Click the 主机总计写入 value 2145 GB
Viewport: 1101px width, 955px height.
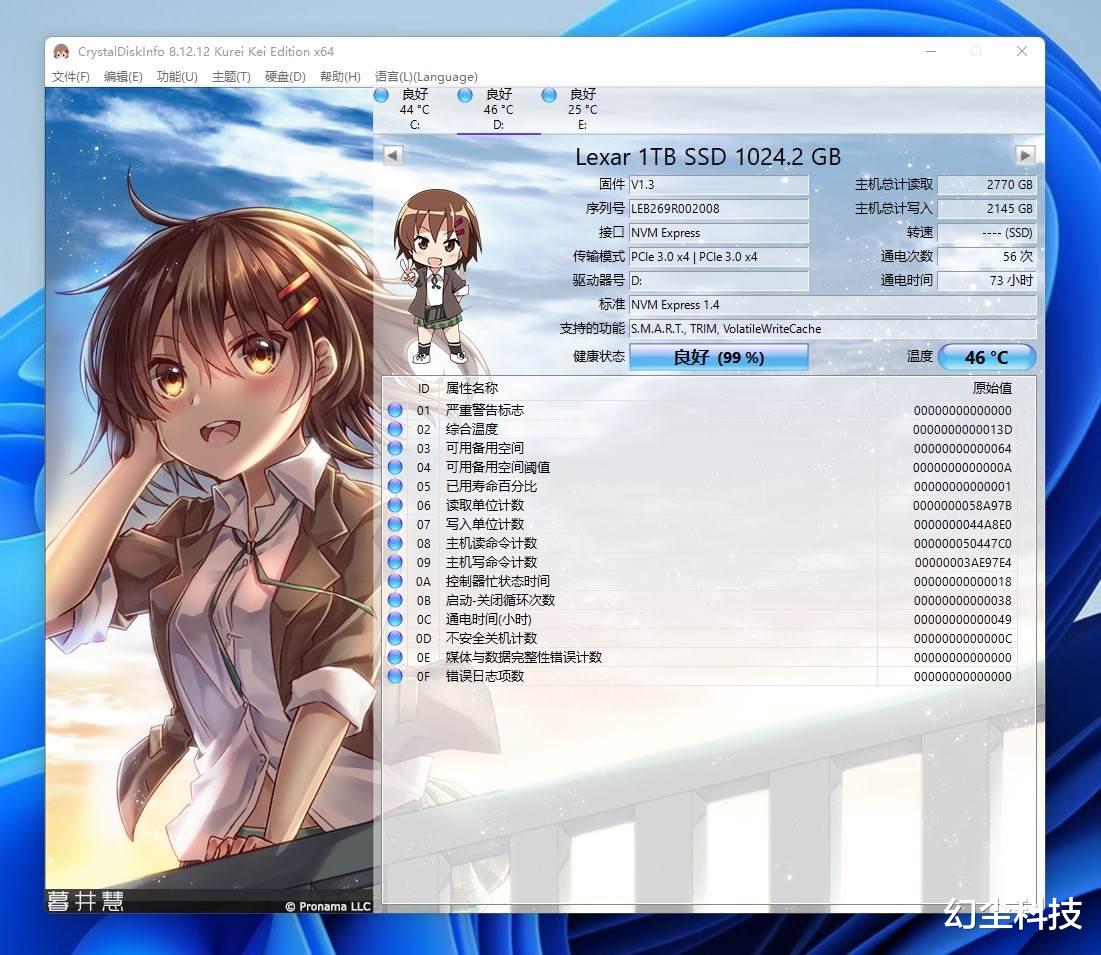tap(987, 209)
